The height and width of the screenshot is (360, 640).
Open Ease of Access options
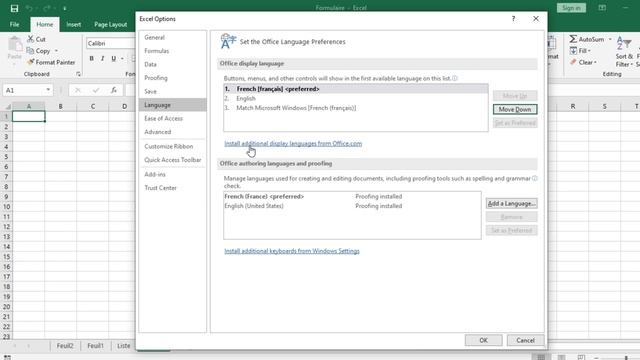tap(172, 118)
